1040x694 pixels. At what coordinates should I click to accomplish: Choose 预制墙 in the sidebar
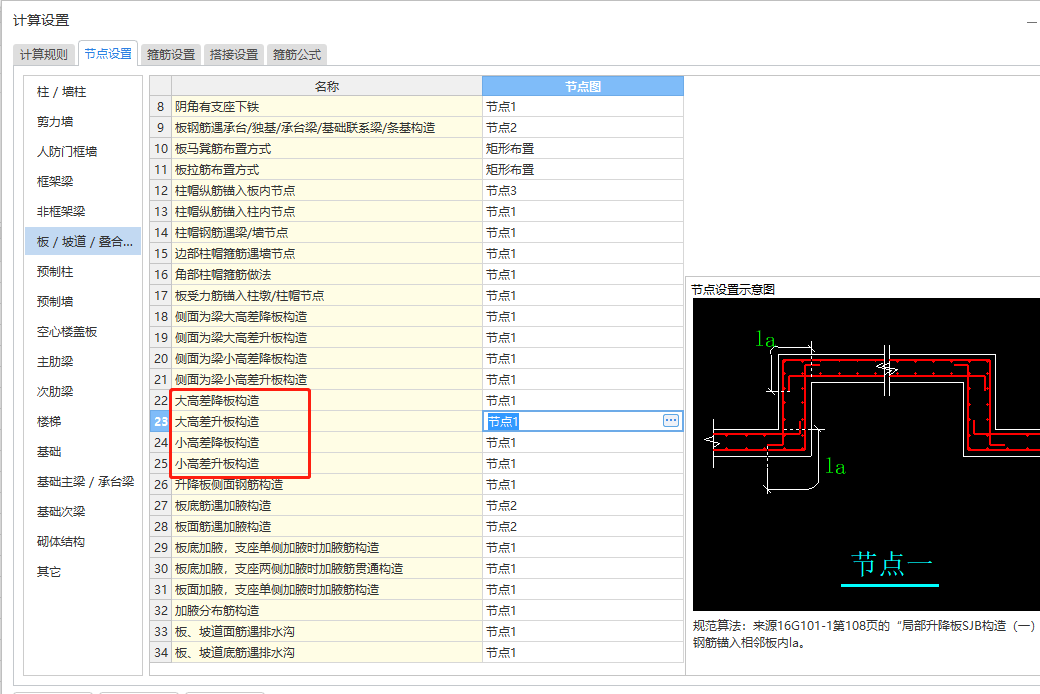coord(83,301)
